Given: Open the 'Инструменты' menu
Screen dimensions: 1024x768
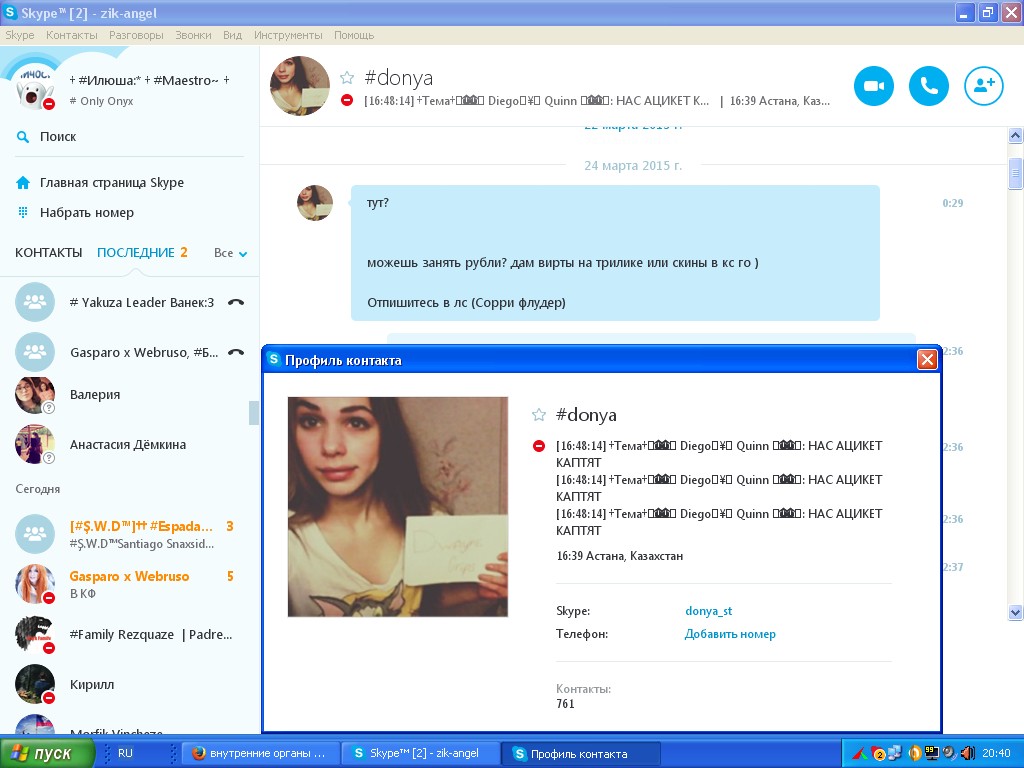Looking at the screenshot, I should click(x=288, y=35).
